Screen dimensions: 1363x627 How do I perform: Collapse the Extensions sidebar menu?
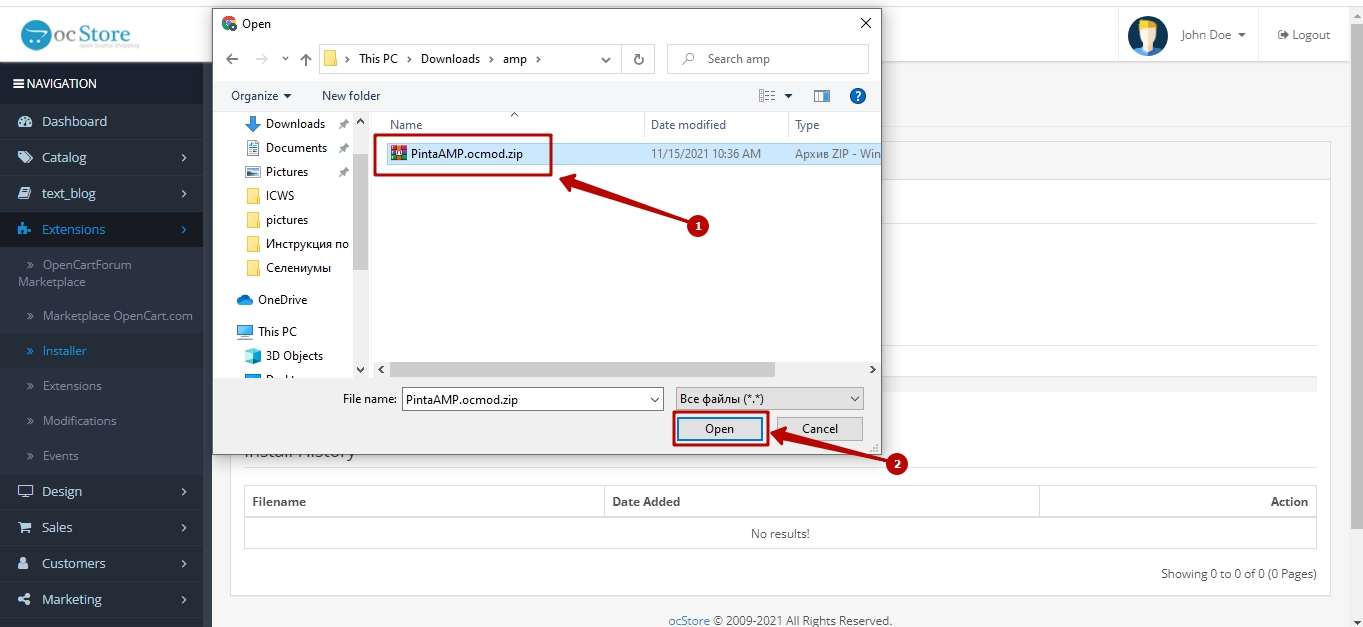click(x=102, y=229)
